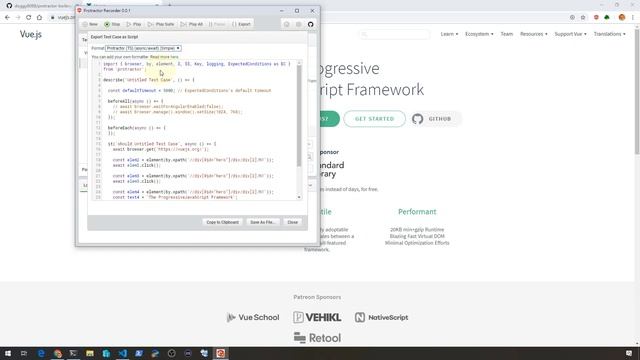Viewport: 640px width, 360px height.
Task: Click the Play All toolbar button
Action: click(x=192, y=24)
